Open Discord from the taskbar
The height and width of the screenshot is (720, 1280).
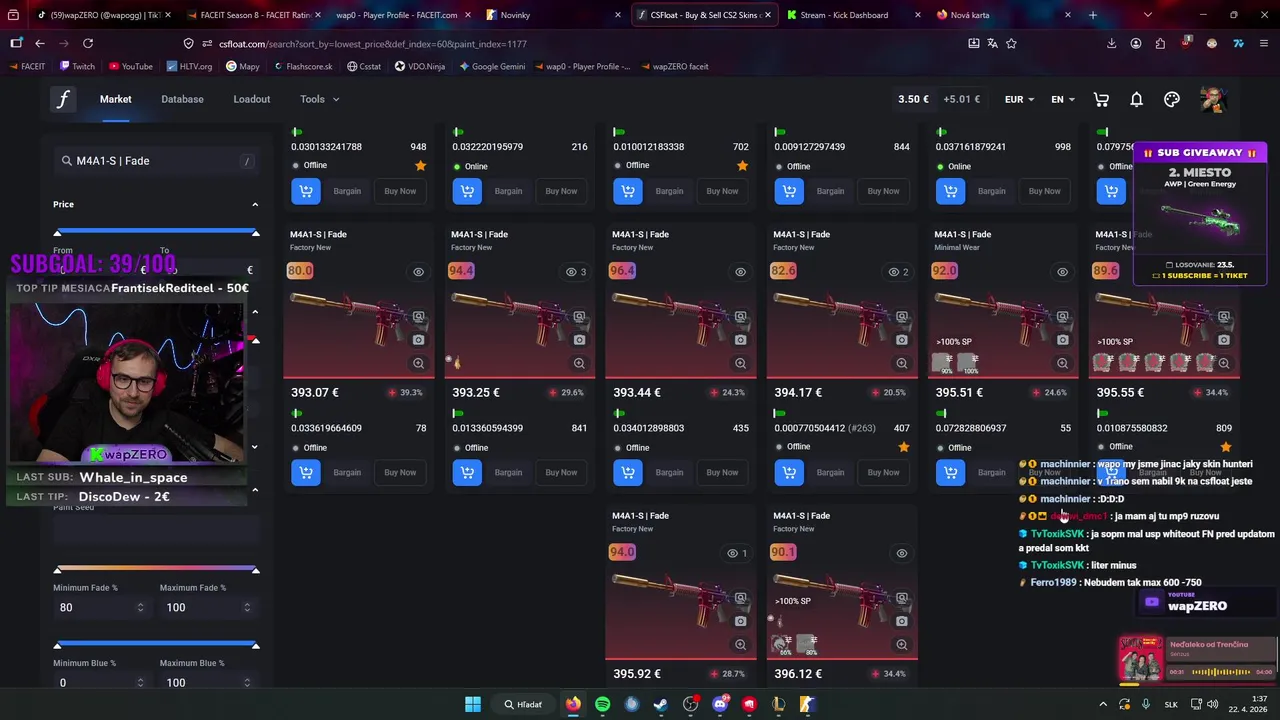click(720, 704)
